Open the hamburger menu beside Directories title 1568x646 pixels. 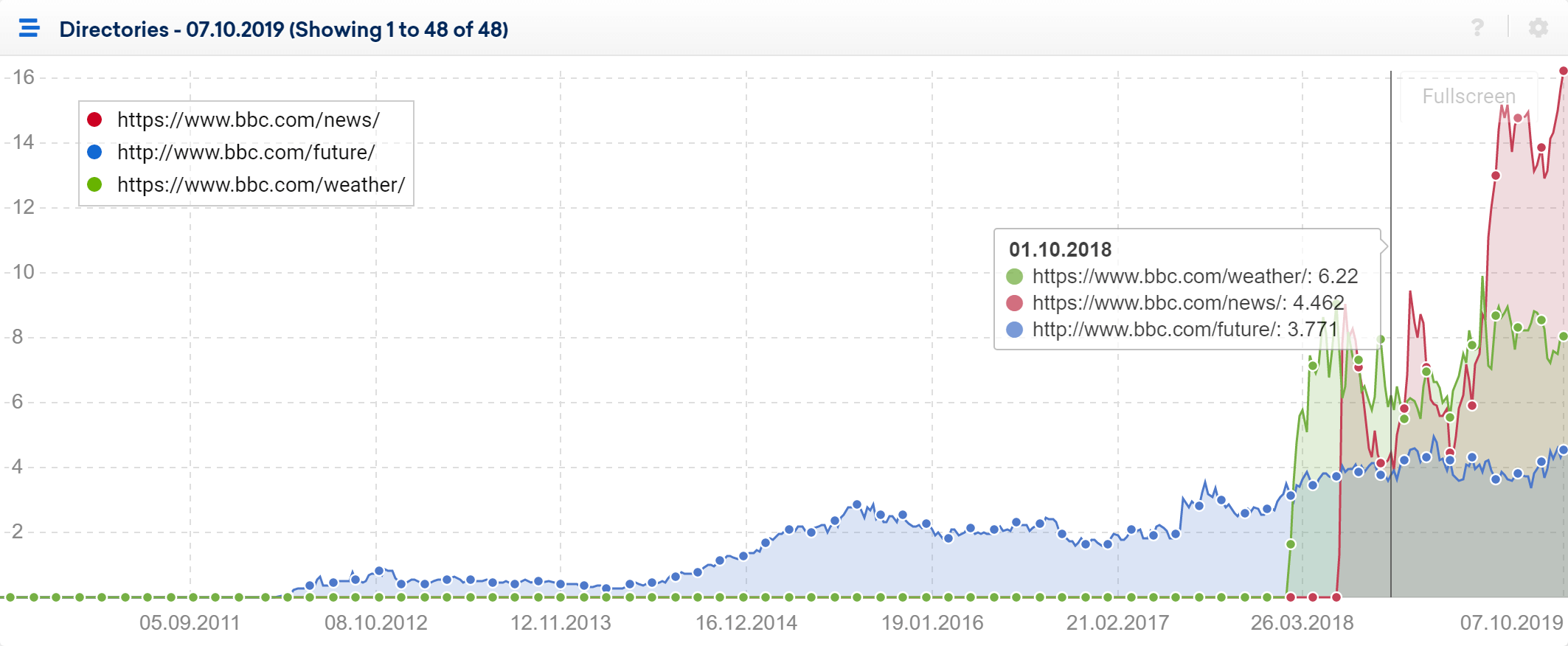[x=30, y=29]
